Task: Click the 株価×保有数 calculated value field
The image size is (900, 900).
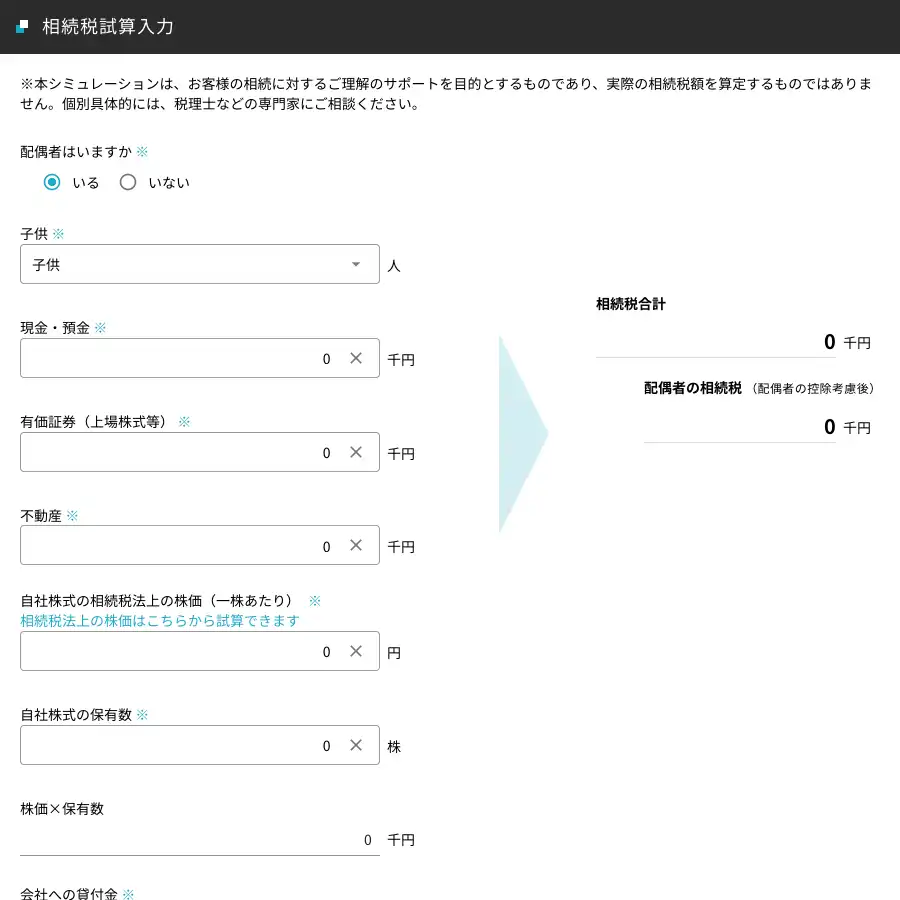Action: (200, 840)
